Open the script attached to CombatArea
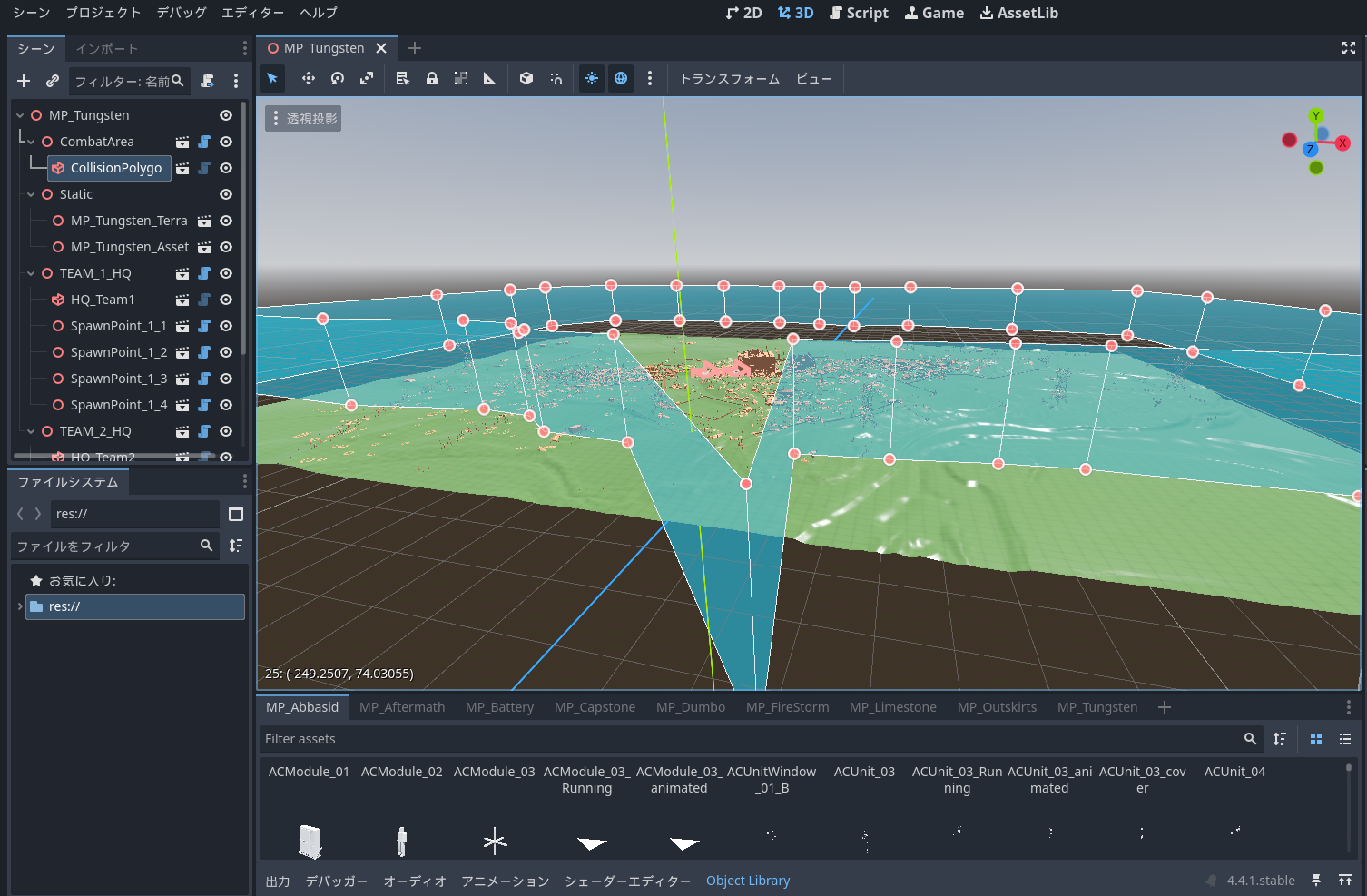 click(x=204, y=142)
